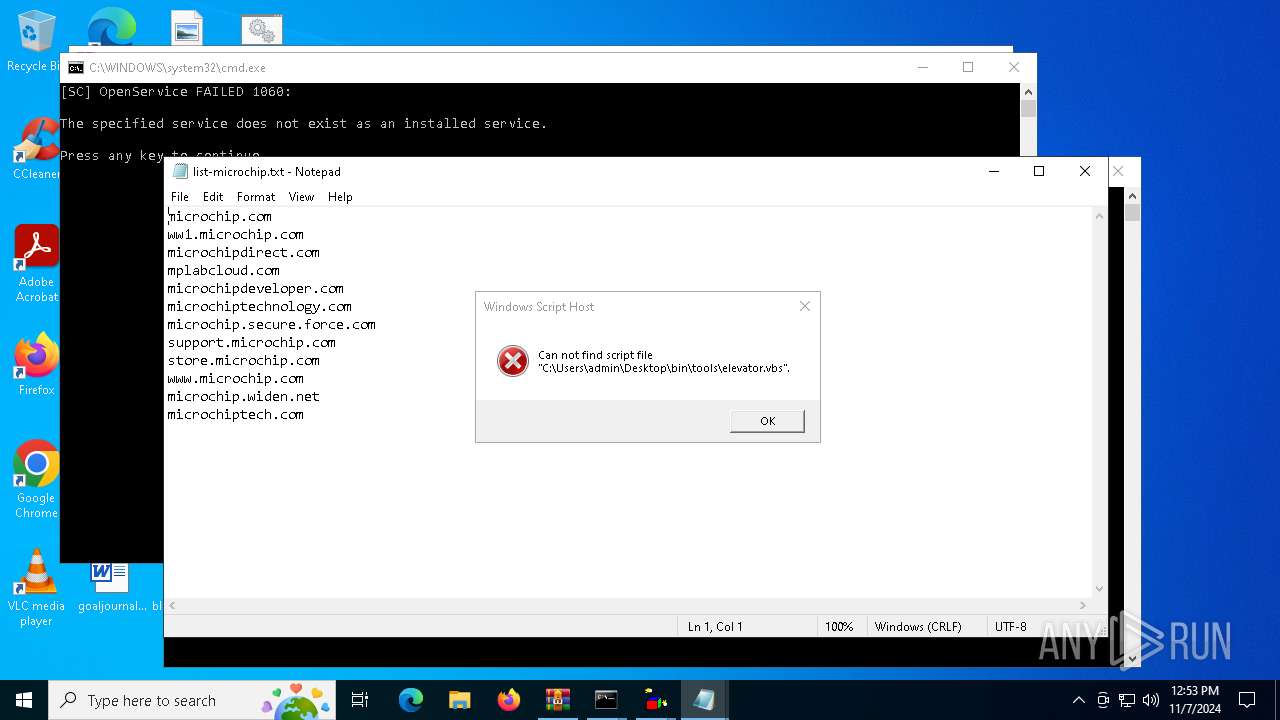Image resolution: width=1280 pixels, height=720 pixels.
Task: Select line microchipdeveloper.com
Action: tap(255, 288)
